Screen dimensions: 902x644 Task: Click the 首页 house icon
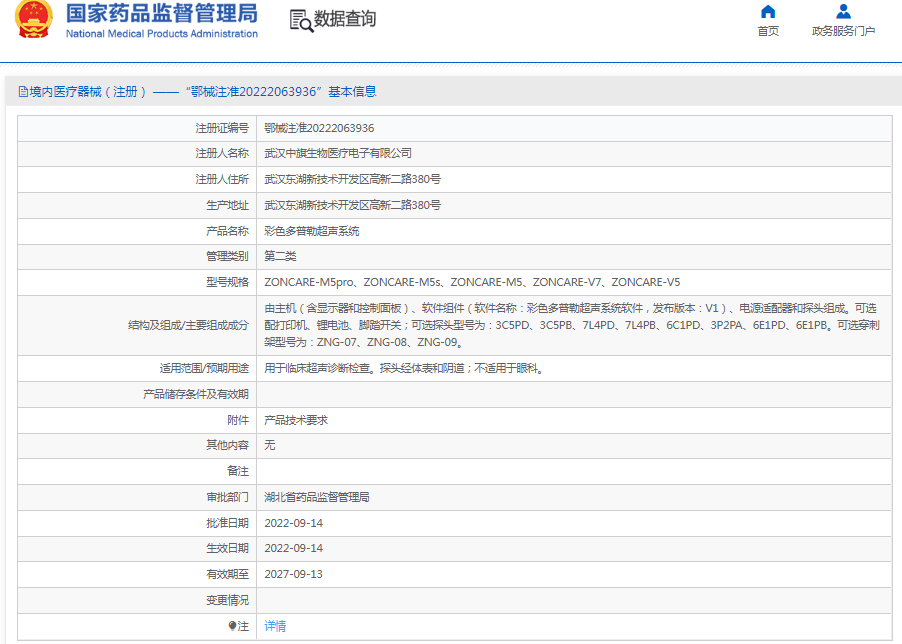coord(768,12)
